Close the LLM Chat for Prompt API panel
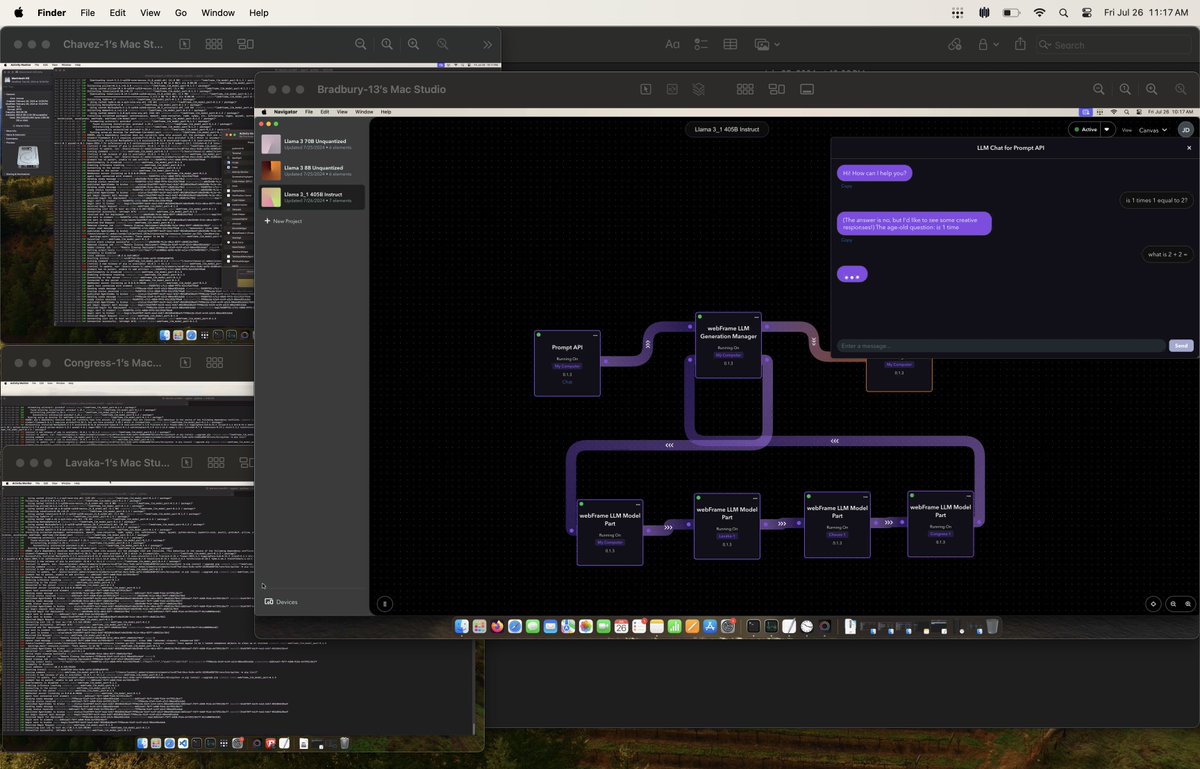Screen dimensions: 1200x769 tap(1189, 147)
